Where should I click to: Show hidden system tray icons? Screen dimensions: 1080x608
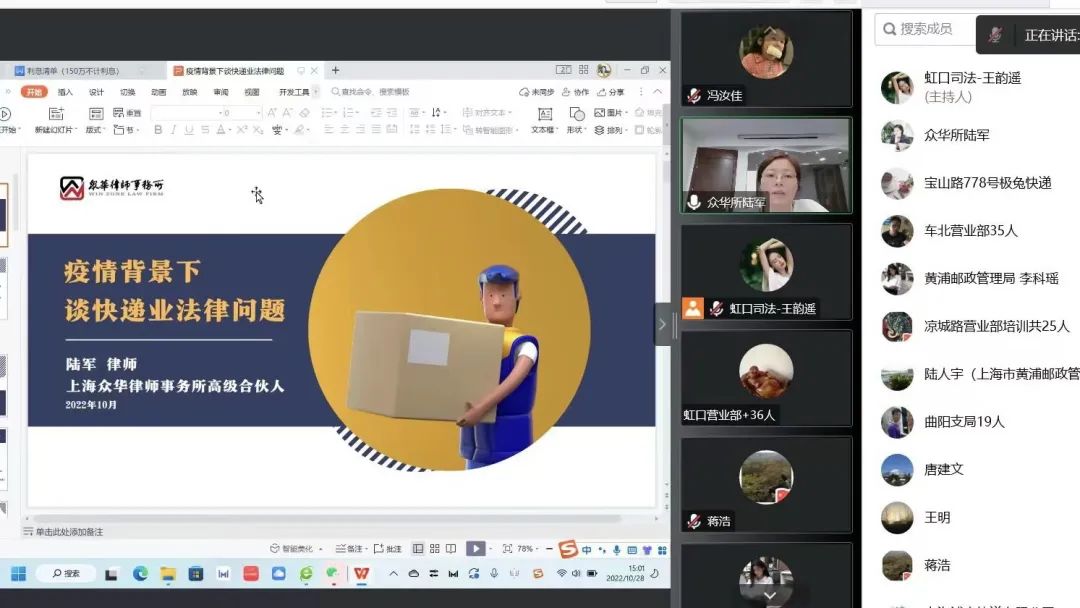click(393, 574)
